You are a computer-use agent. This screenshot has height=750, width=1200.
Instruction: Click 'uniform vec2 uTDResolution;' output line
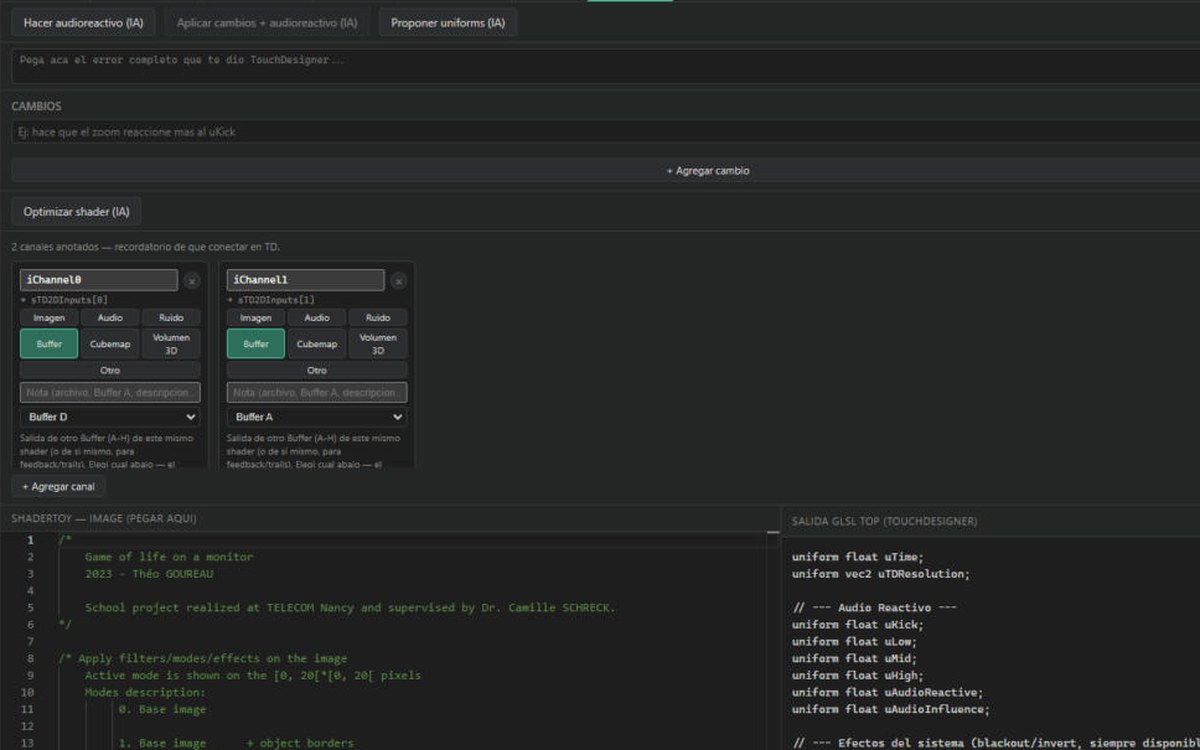[x=881, y=574]
